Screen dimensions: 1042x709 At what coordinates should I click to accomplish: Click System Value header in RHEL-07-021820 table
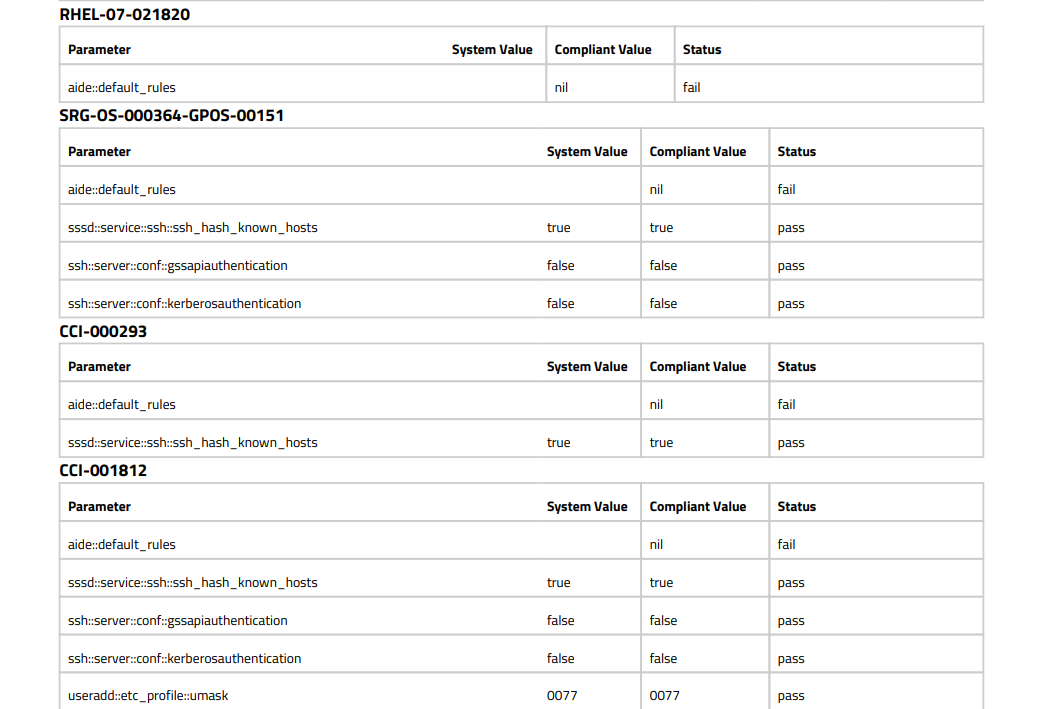491,50
